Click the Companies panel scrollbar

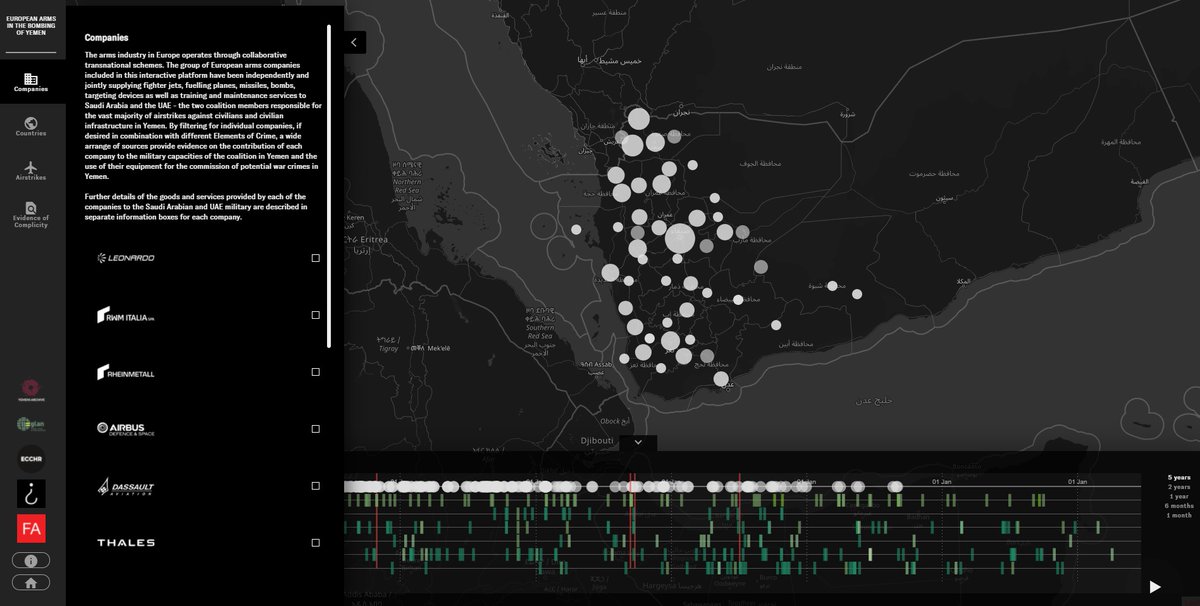click(329, 185)
